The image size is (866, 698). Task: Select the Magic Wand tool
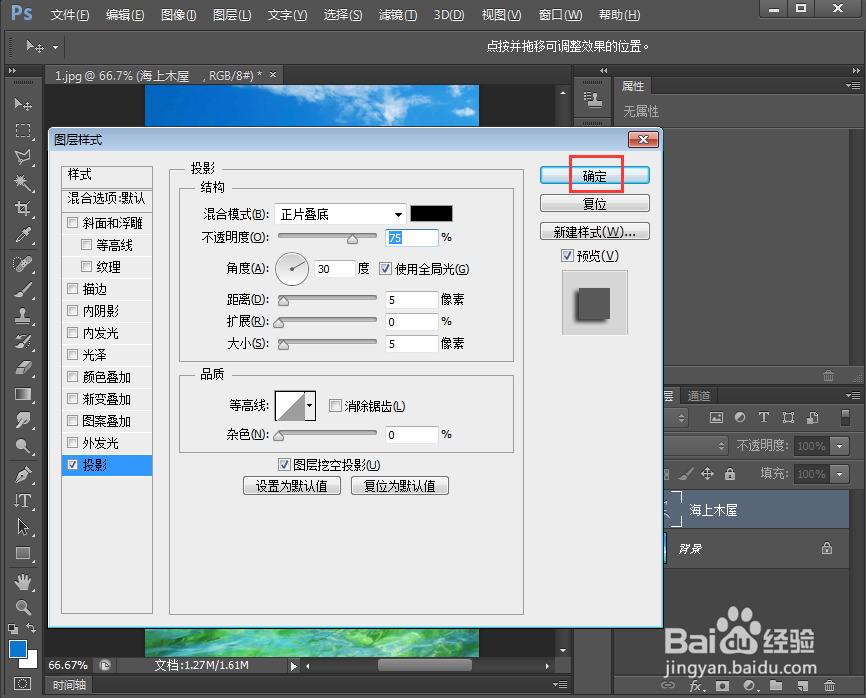click(23, 183)
